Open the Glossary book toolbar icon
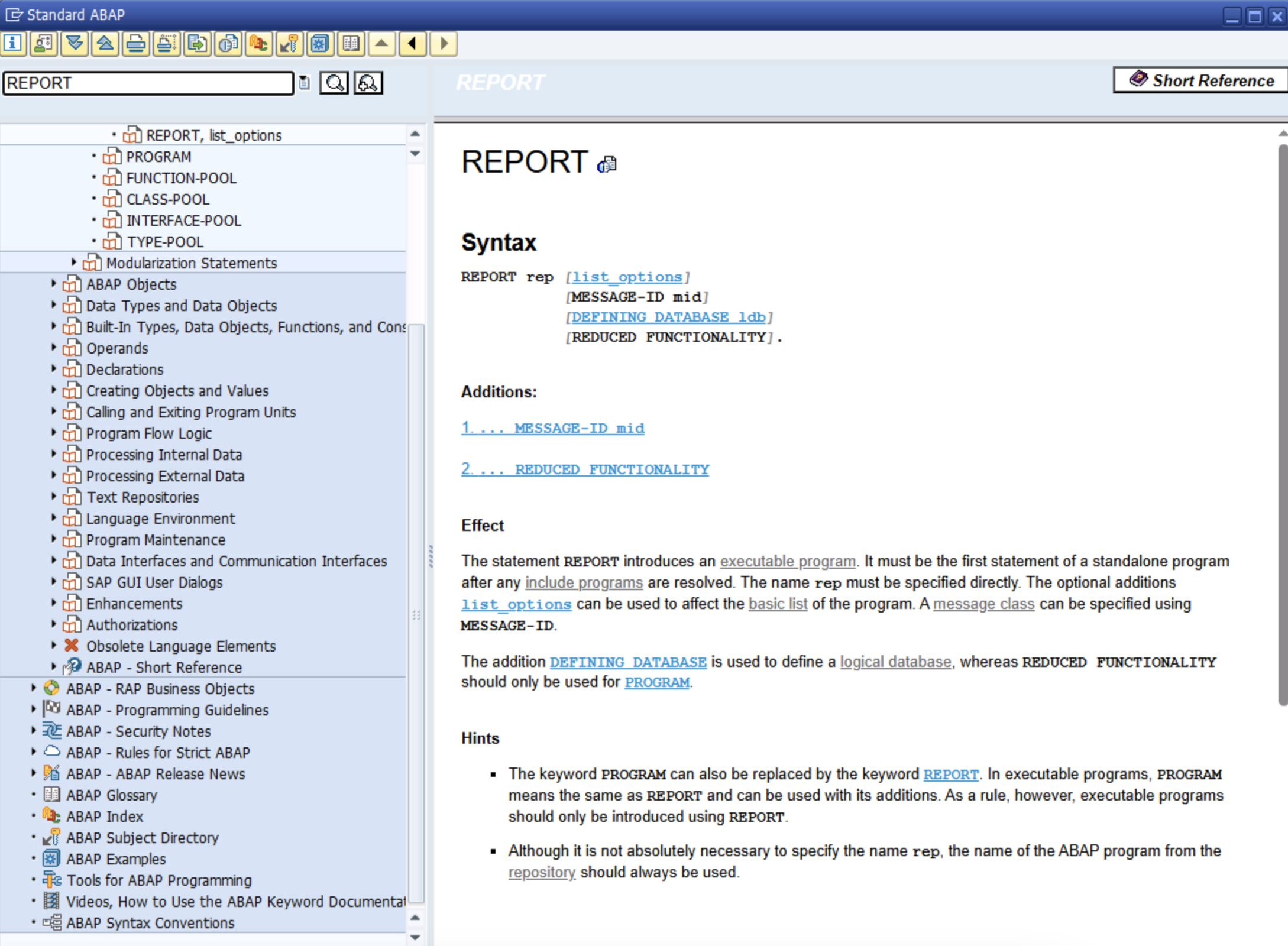Screen dimensions: 1288x946 [x=351, y=43]
